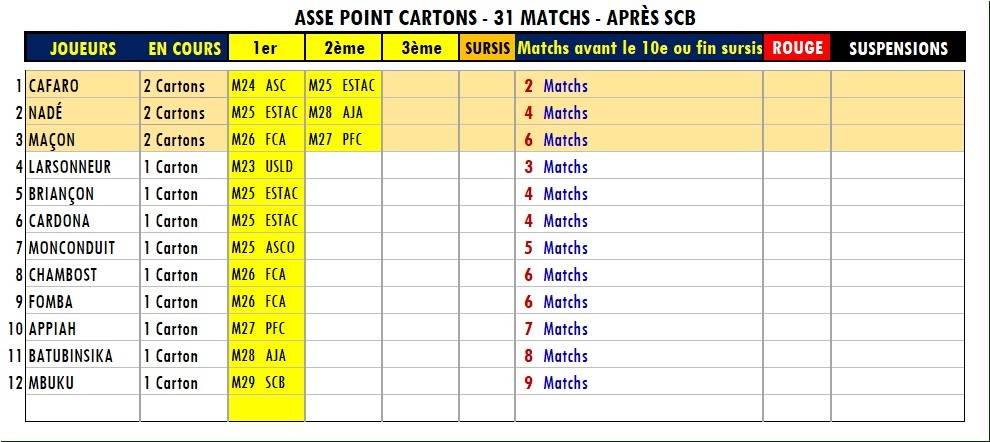The height and width of the screenshot is (442, 990).
Task: Select the 2ème column header
Action: 343,48
